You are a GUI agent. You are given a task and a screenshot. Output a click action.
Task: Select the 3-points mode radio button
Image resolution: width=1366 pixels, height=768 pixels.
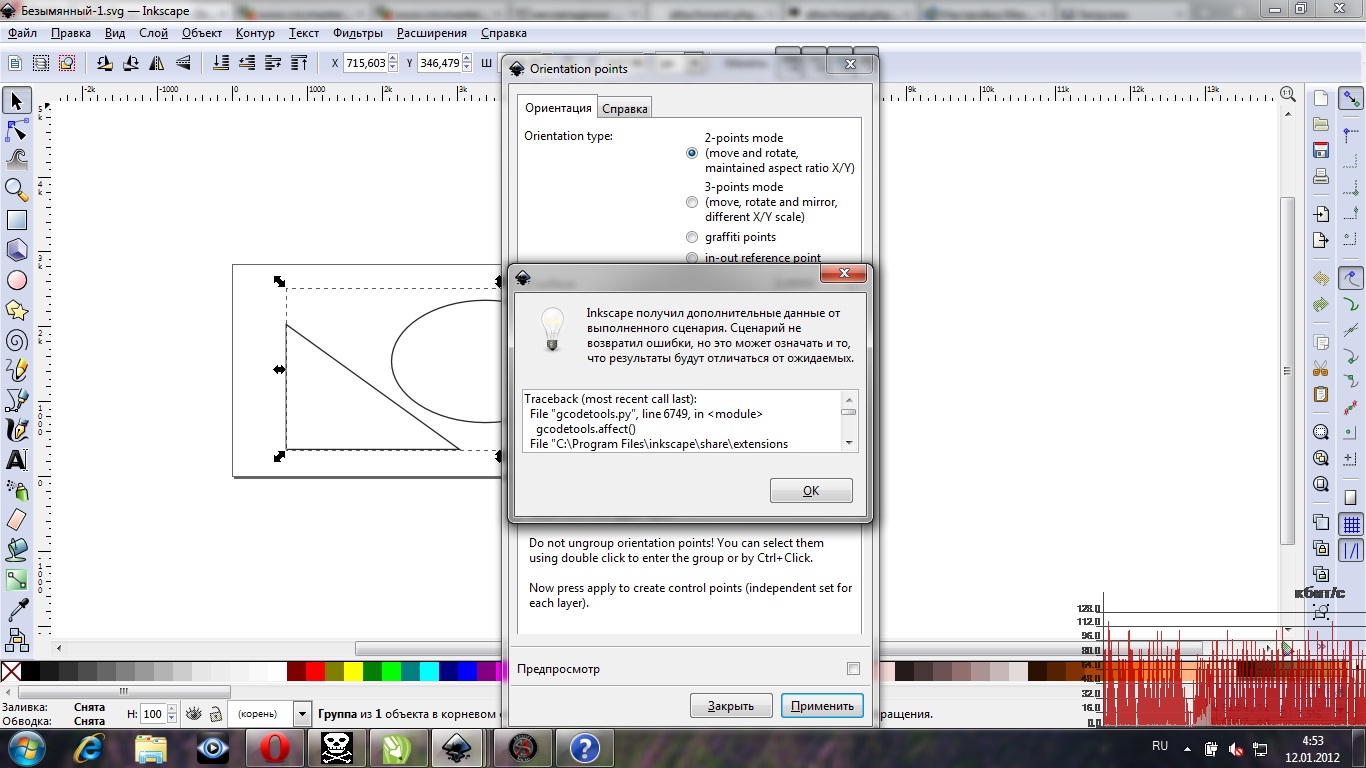pos(692,202)
